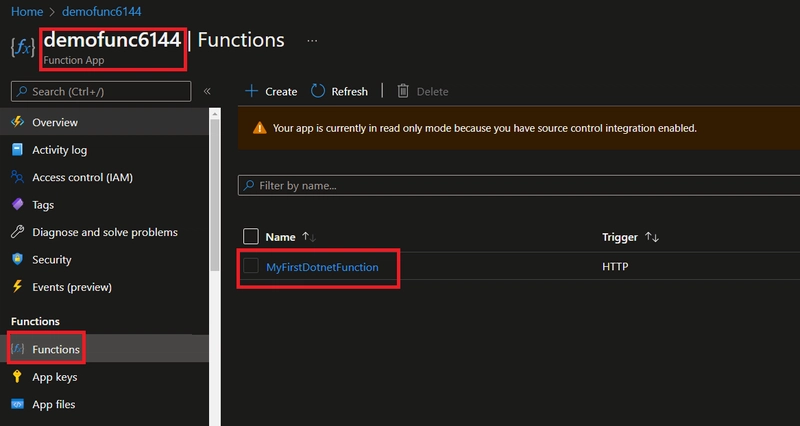This screenshot has width=800, height=426.
Task: Click the Security shield icon
Action: click(x=16, y=259)
